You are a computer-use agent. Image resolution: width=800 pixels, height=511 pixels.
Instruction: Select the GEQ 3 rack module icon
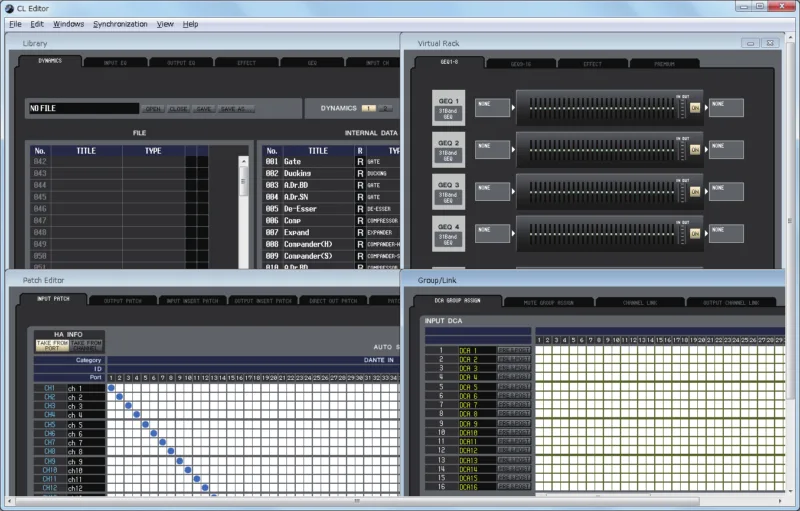[x=448, y=192]
